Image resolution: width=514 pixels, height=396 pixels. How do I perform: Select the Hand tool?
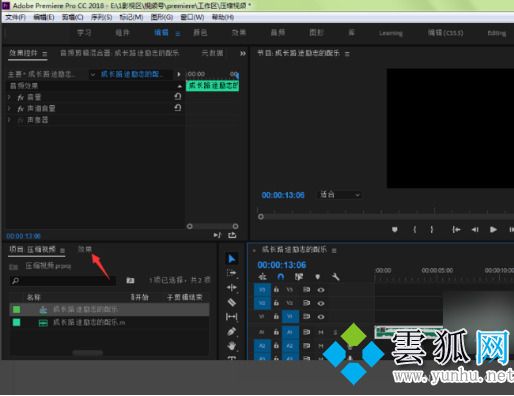click(232, 346)
